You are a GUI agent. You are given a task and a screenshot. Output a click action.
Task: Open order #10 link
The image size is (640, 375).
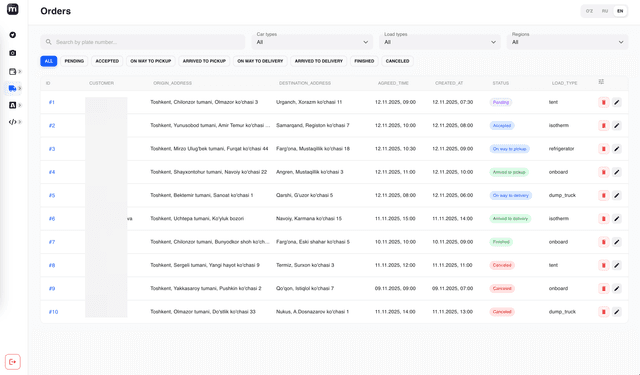[53, 312]
